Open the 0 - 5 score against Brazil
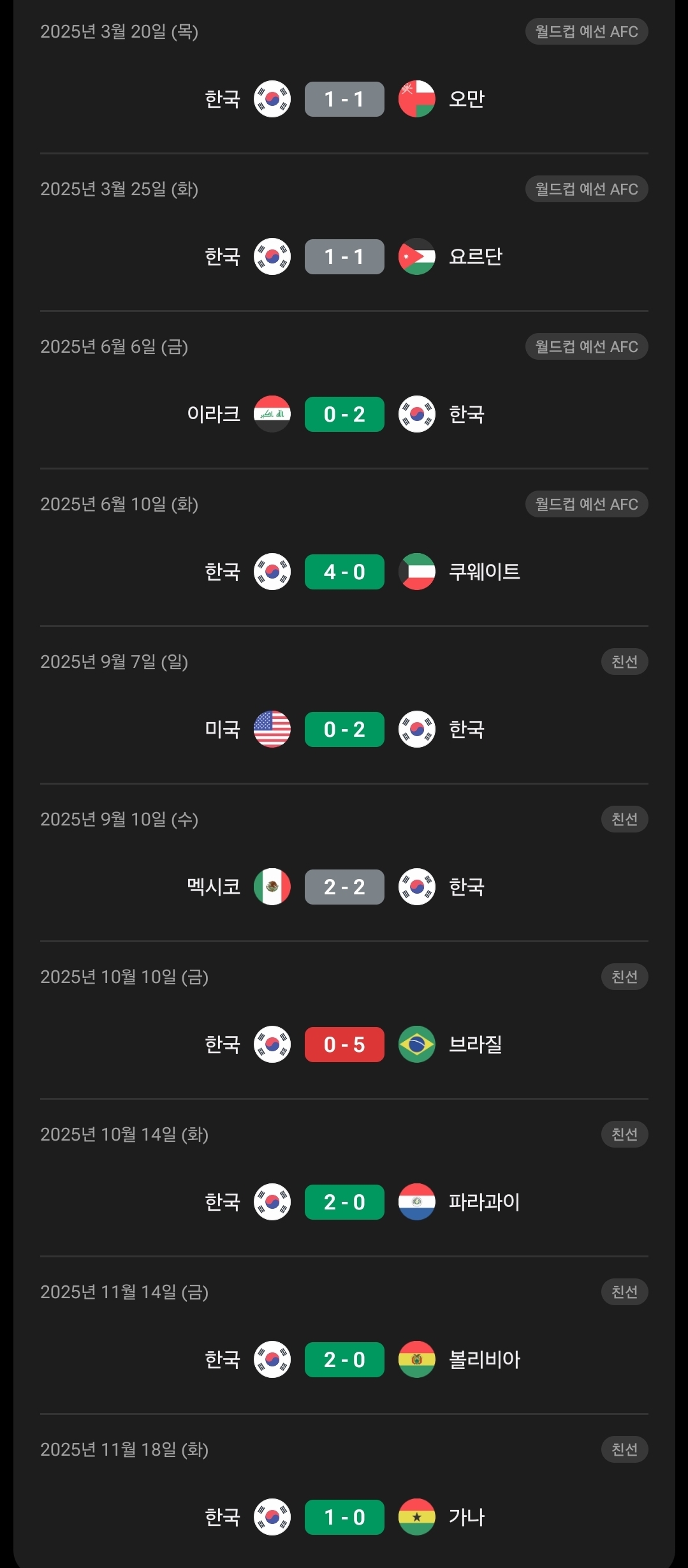The height and width of the screenshot is (1568, 688). click(x=344, y=1044)
